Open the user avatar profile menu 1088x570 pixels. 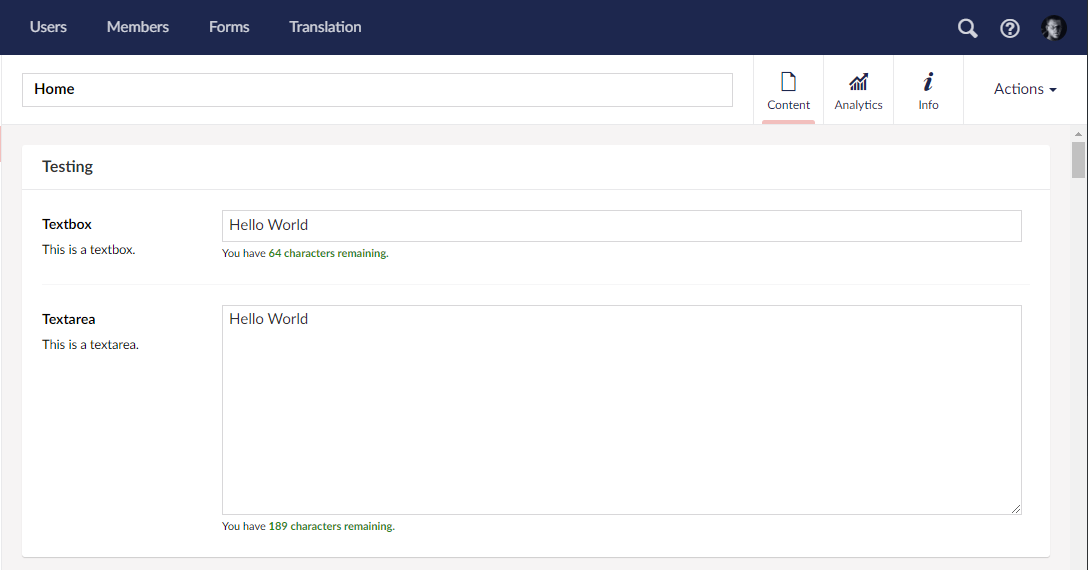point(1053,28)
